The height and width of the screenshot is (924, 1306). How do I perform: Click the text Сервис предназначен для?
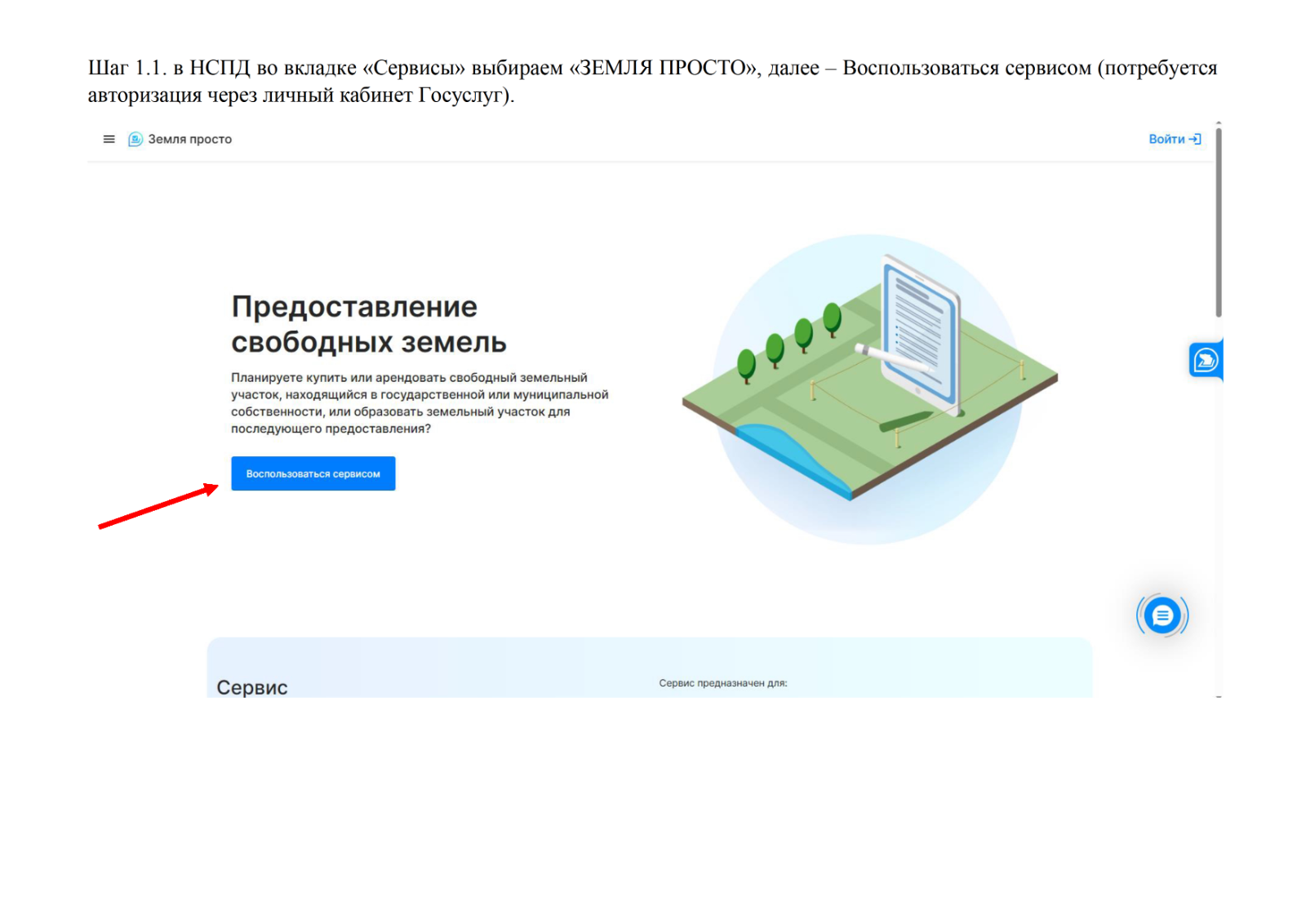(x=722, y=683)
